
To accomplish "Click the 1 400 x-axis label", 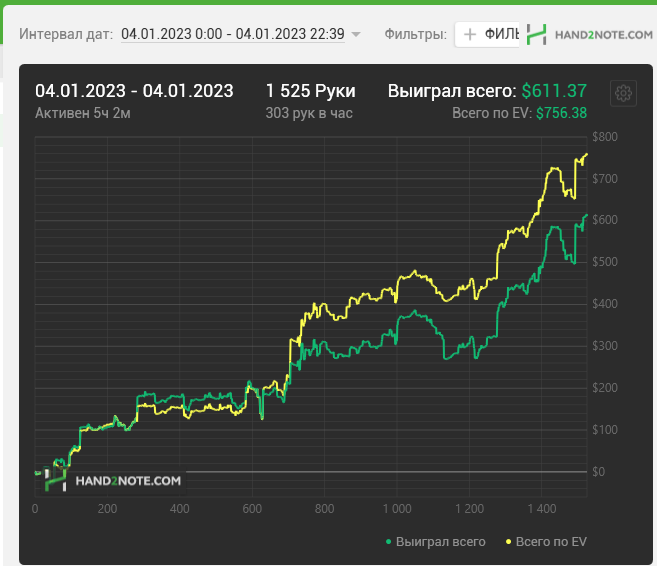I will click(542, 509).
